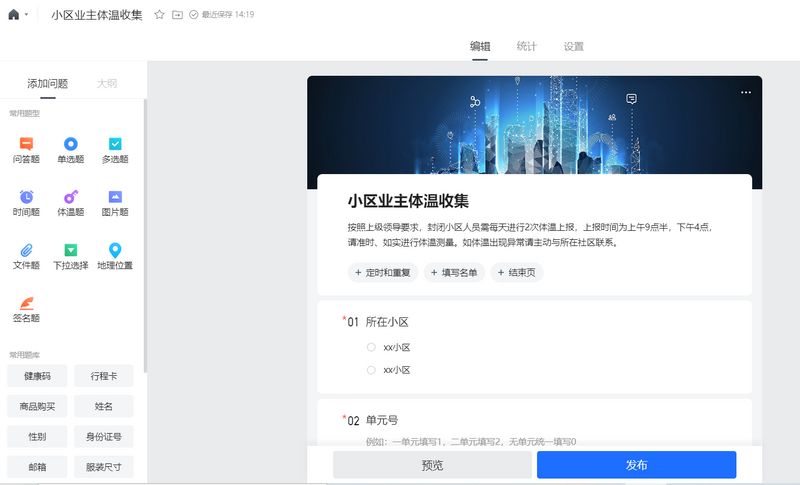This screenshot has width=800, height=485.
Task: Select the first xx小区 radio option
Action: [371, 347]
